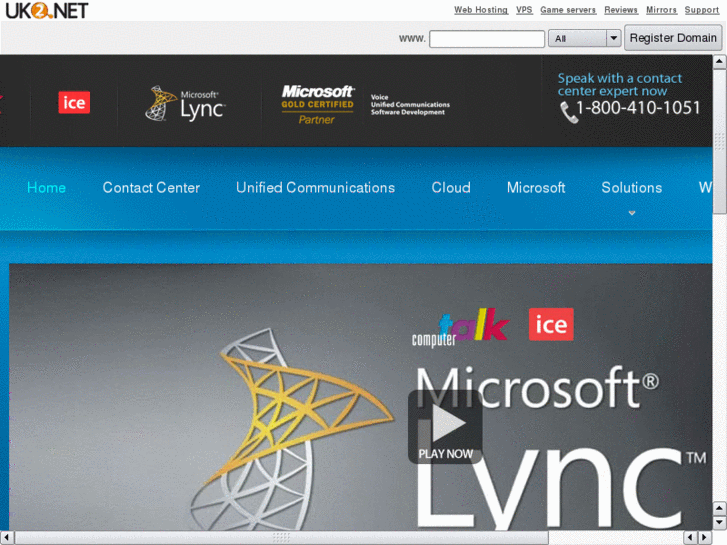Click the computer talk logo on banner
Image resolution: width=727 pixels, height=545 pixels.
[x=460, y=327]
